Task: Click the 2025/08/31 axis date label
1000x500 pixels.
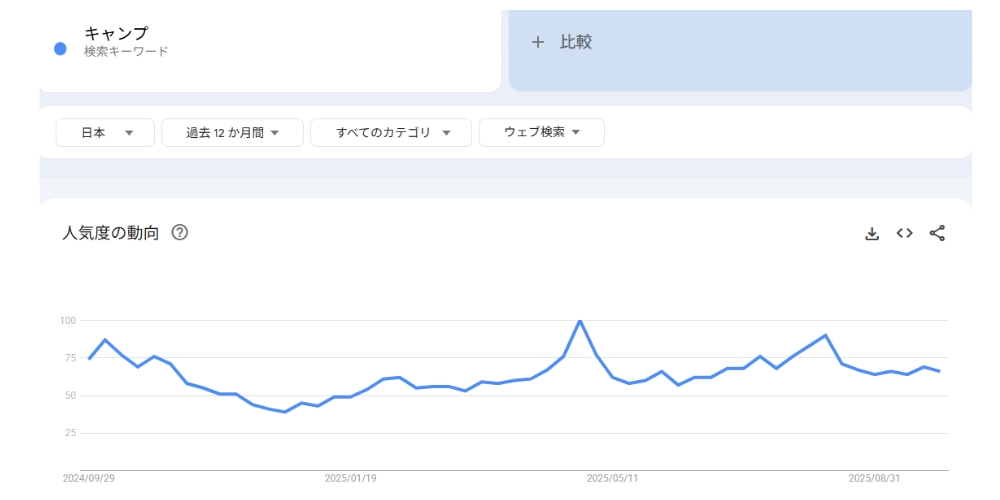Action: click(874, 479)
